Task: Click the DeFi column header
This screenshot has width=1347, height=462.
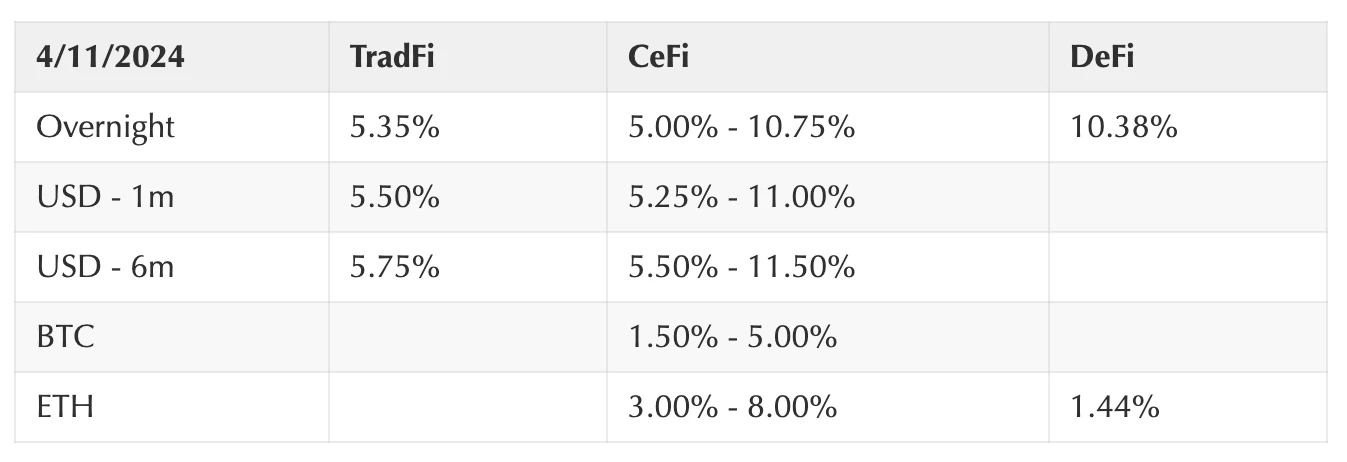Action: 1102,57
